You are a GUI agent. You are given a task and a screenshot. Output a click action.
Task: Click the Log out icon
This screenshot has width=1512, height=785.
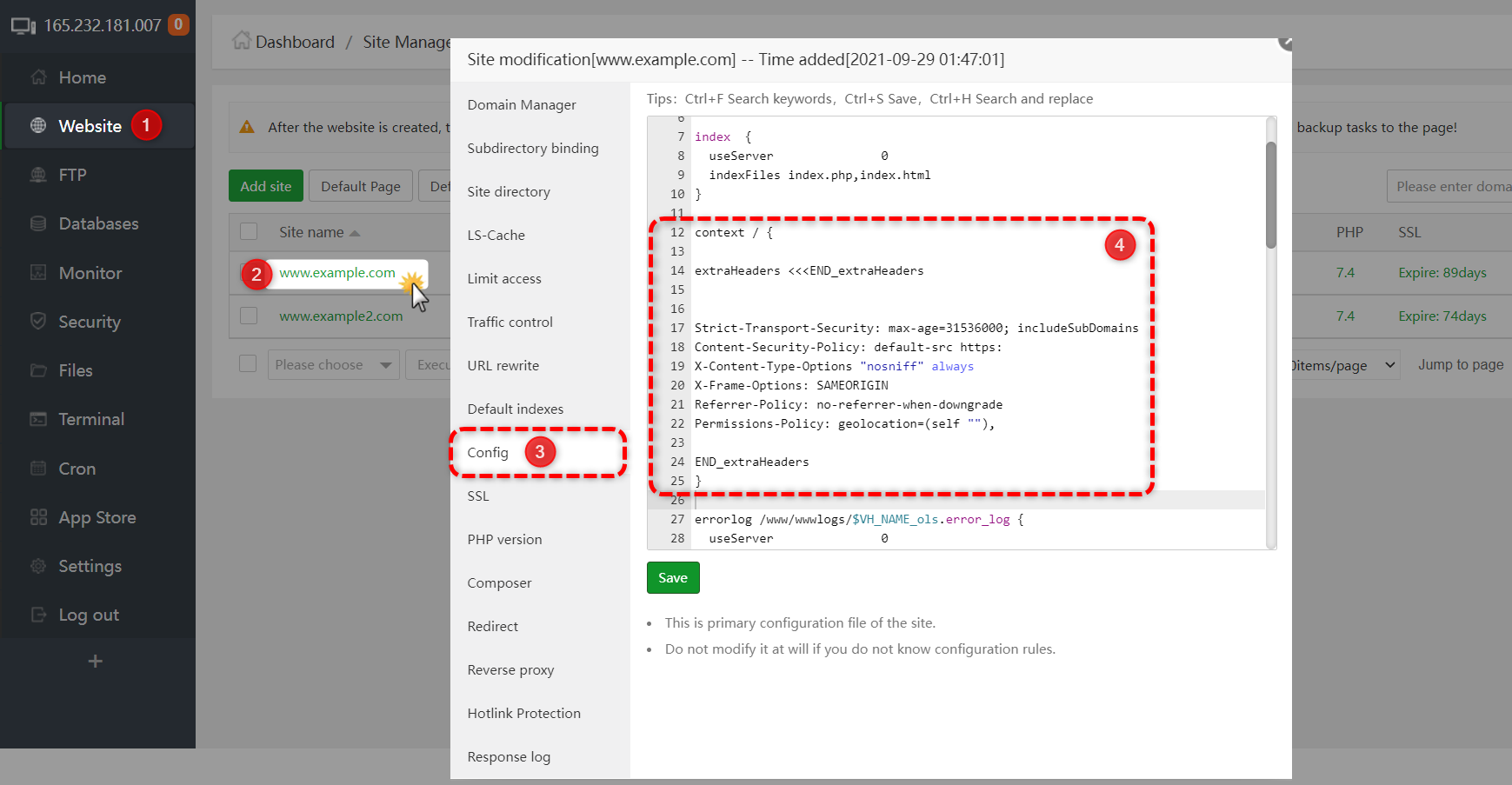(x=38, y=615)
